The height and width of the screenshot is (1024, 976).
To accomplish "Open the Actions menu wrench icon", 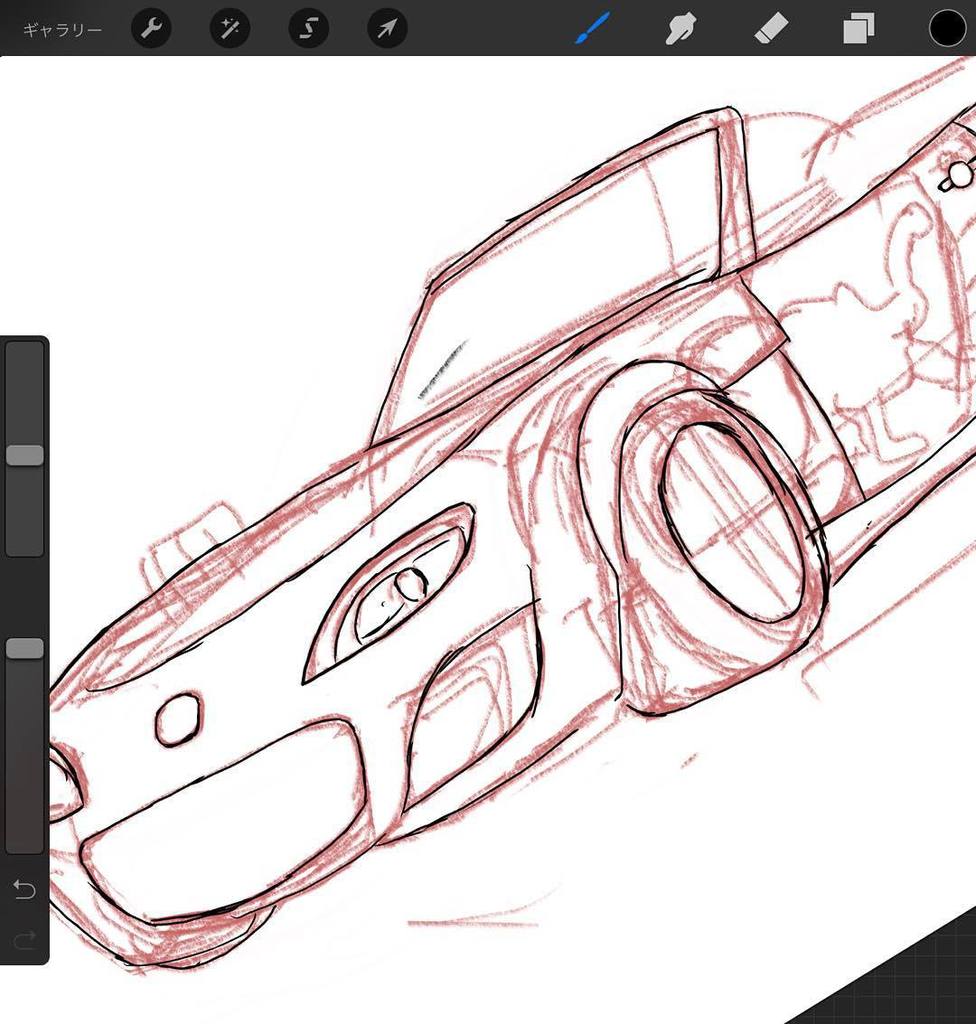I will point(152,28).
